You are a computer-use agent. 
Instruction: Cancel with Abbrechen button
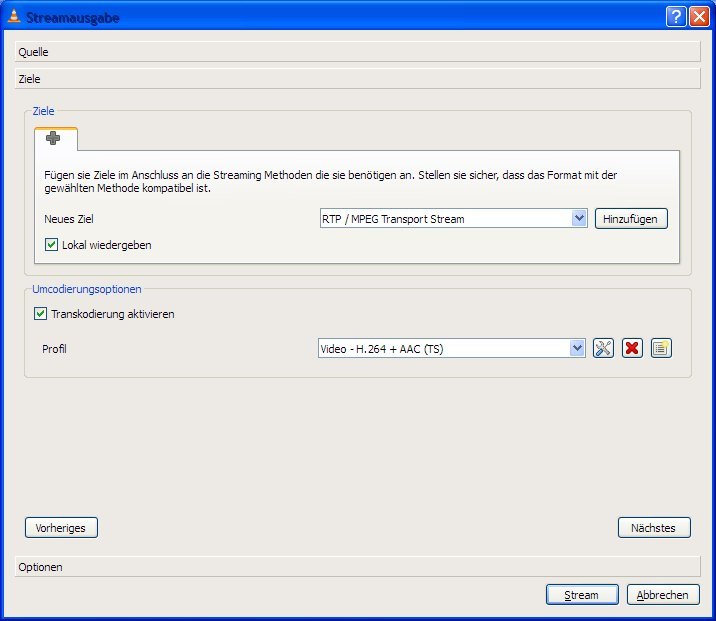pyautogui.click(x=663, y=595)
